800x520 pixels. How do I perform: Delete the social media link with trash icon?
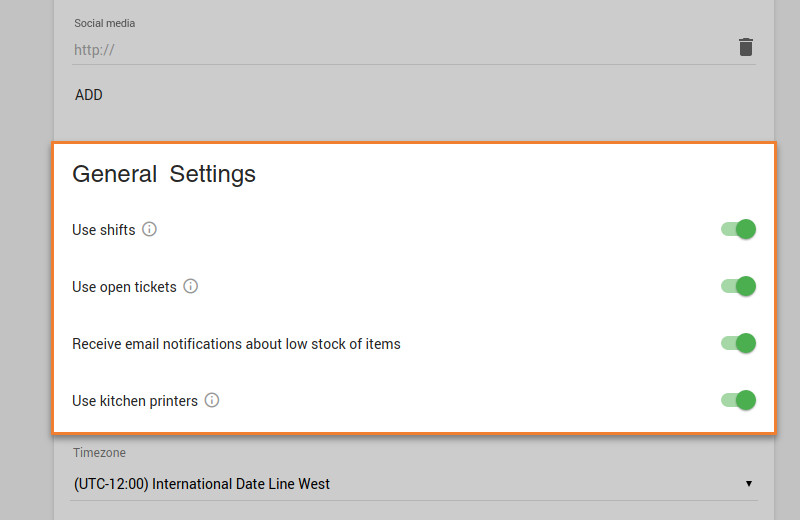click(745, 47)
